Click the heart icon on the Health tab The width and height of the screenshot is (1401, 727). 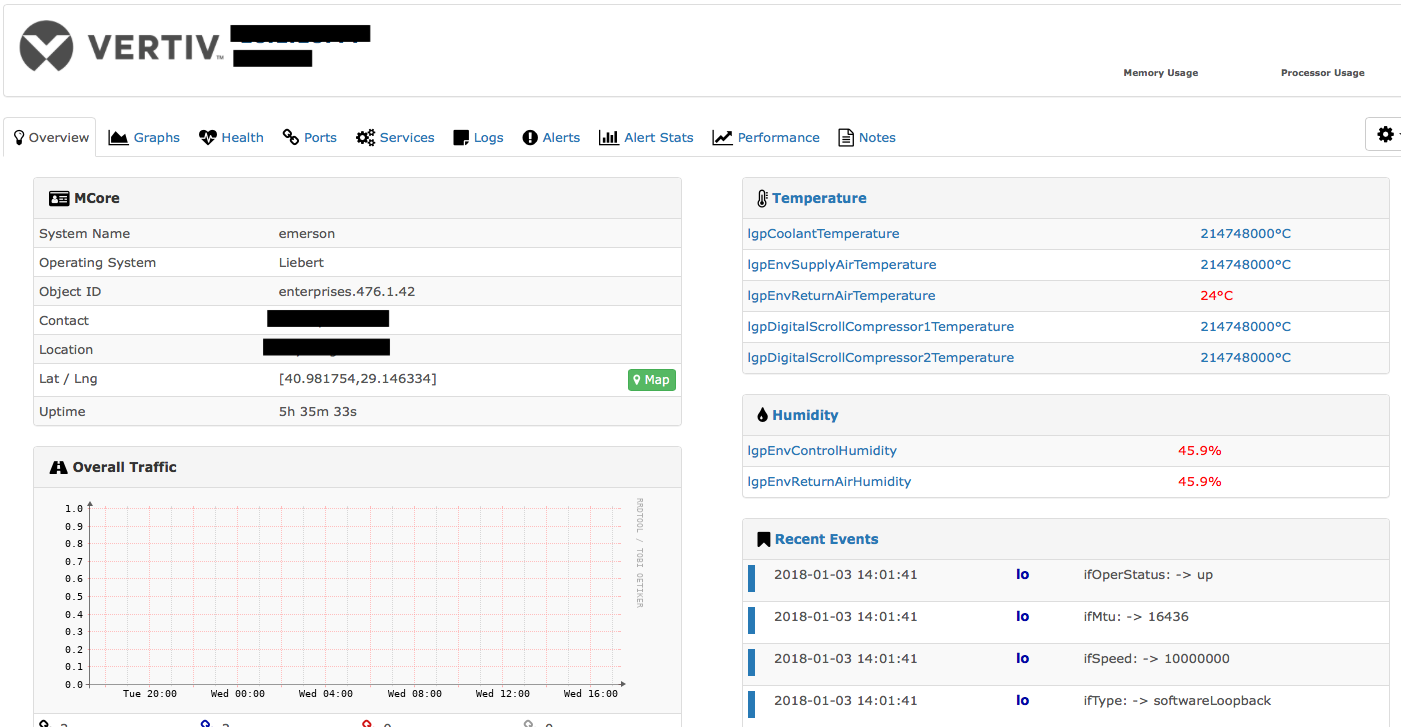[x=207, y=137]
